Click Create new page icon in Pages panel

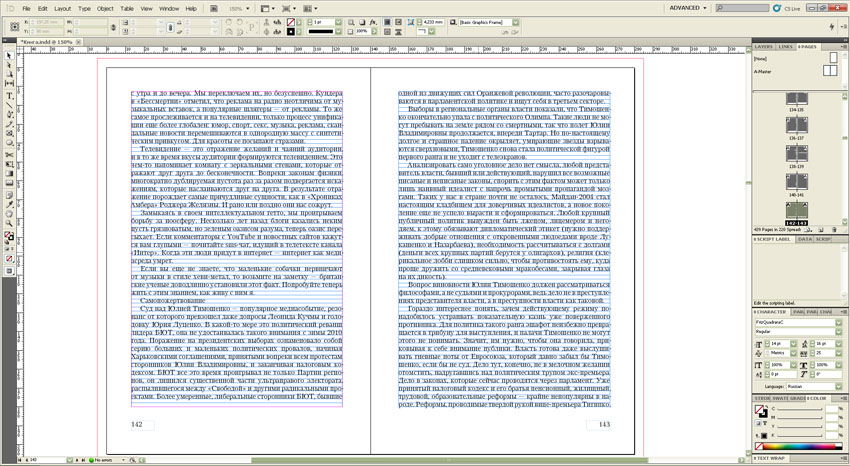point(821,230)
